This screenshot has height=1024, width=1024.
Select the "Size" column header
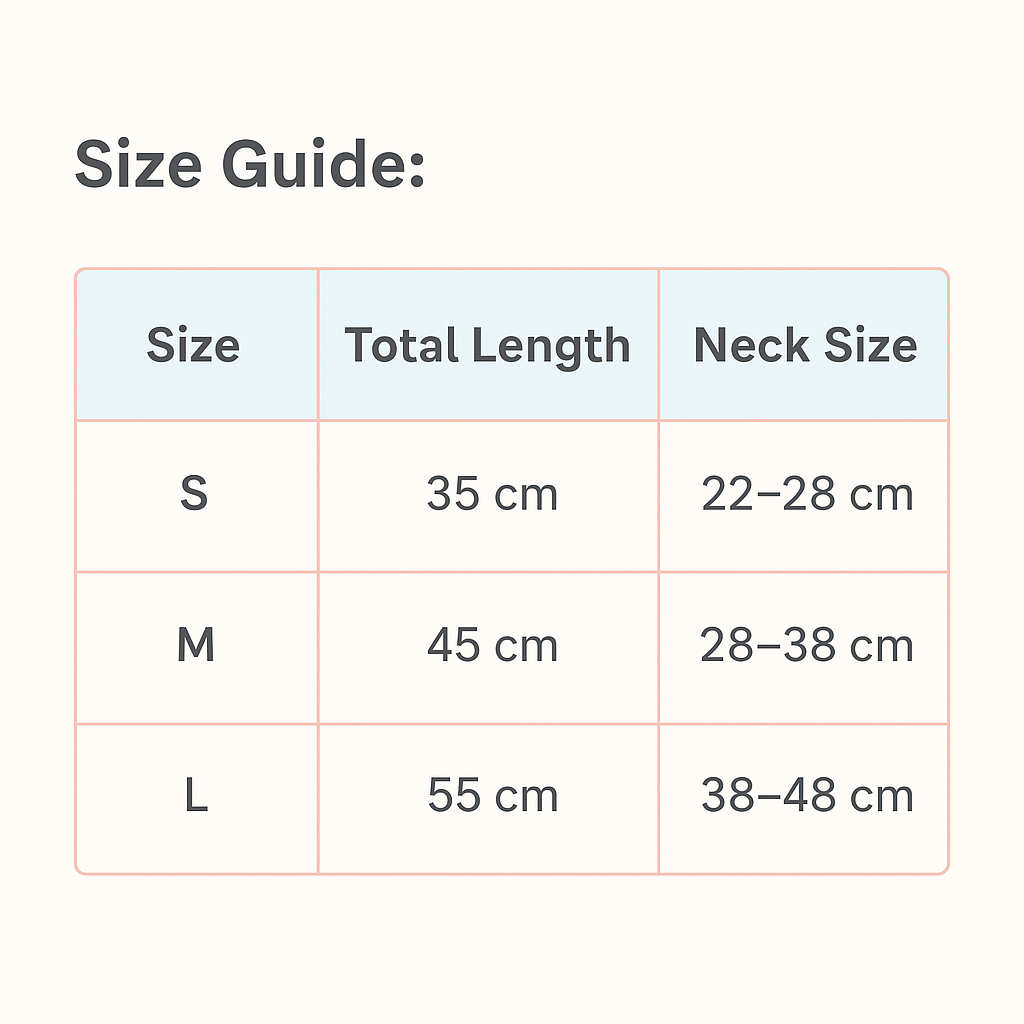193,346
